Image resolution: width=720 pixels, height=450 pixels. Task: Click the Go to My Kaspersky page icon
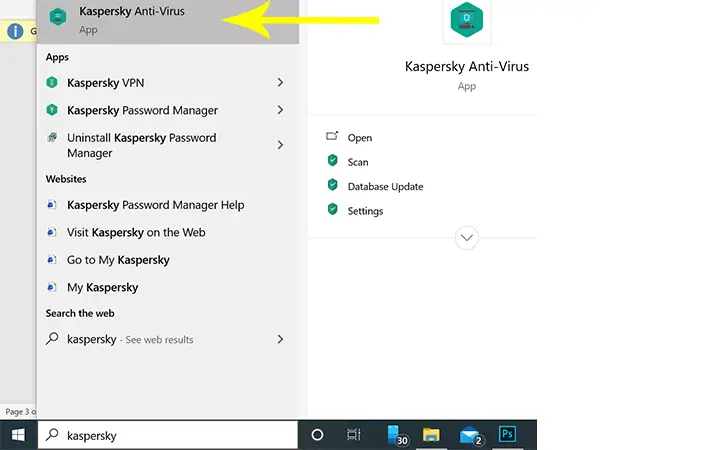pos(52,260)
